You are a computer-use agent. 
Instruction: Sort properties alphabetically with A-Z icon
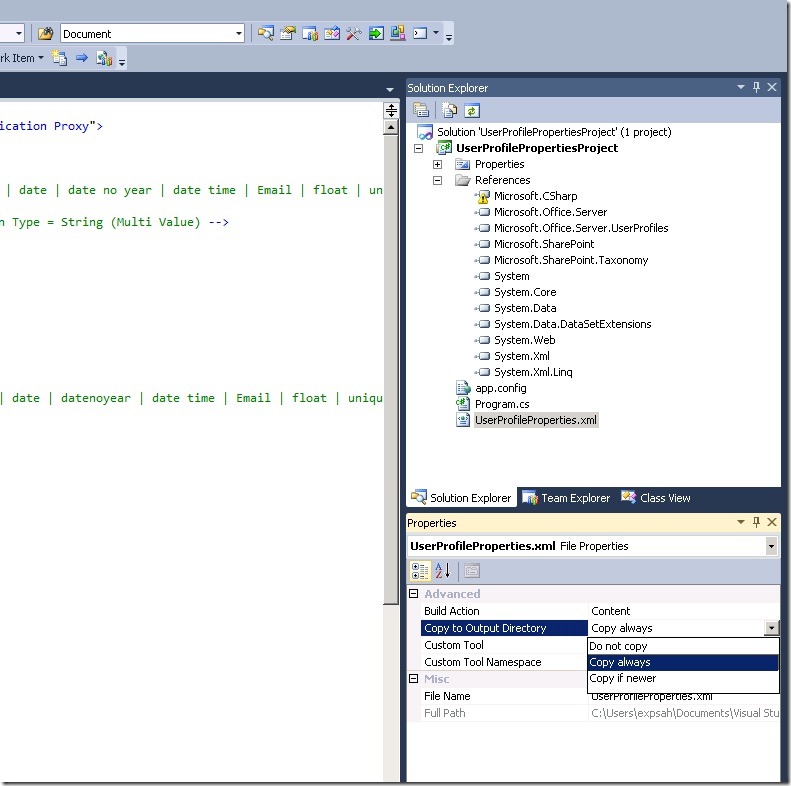pyautogui.click(x=442, y=571)
